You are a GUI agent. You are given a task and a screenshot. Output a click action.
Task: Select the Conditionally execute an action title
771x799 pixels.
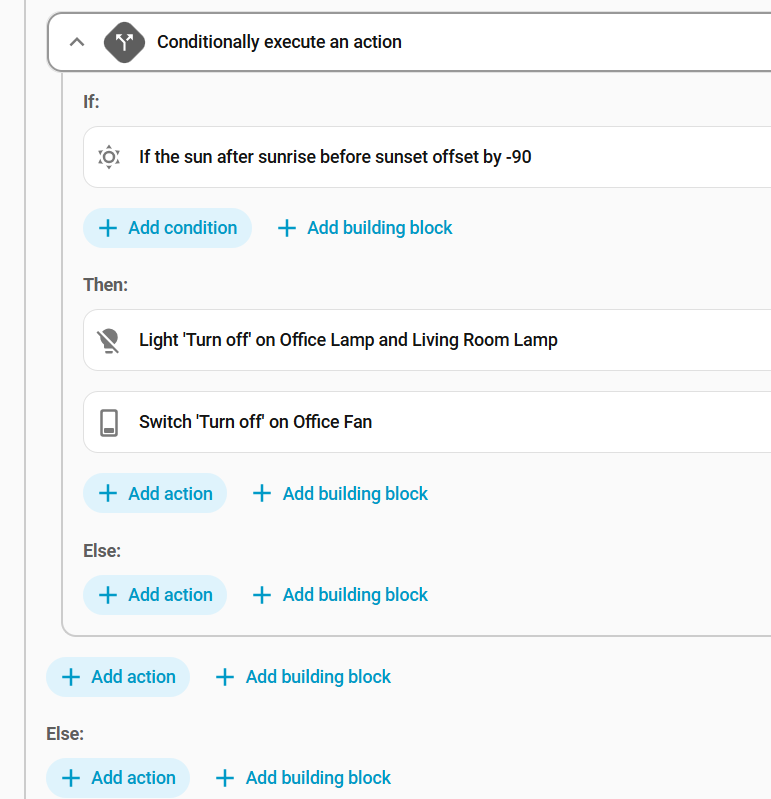(279, 42)
